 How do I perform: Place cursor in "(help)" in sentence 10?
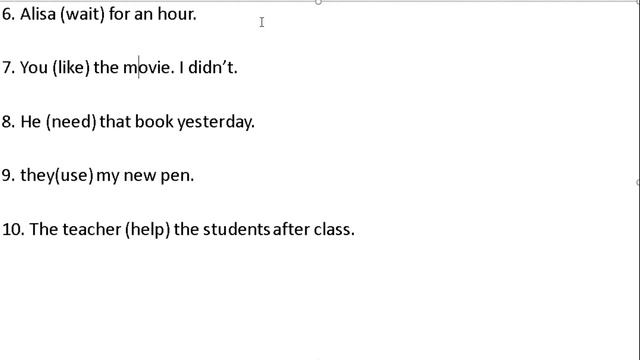[x=147, y=230]
